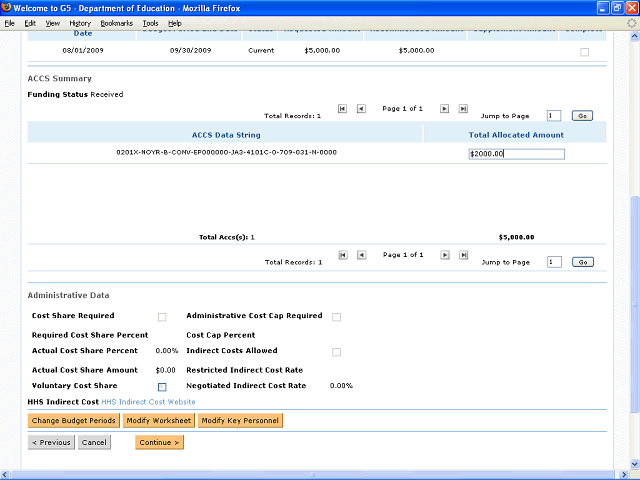Click next page arrow in pager below Total Accs
This screenshot has width=640, height=480.
(x=445, y=256)
